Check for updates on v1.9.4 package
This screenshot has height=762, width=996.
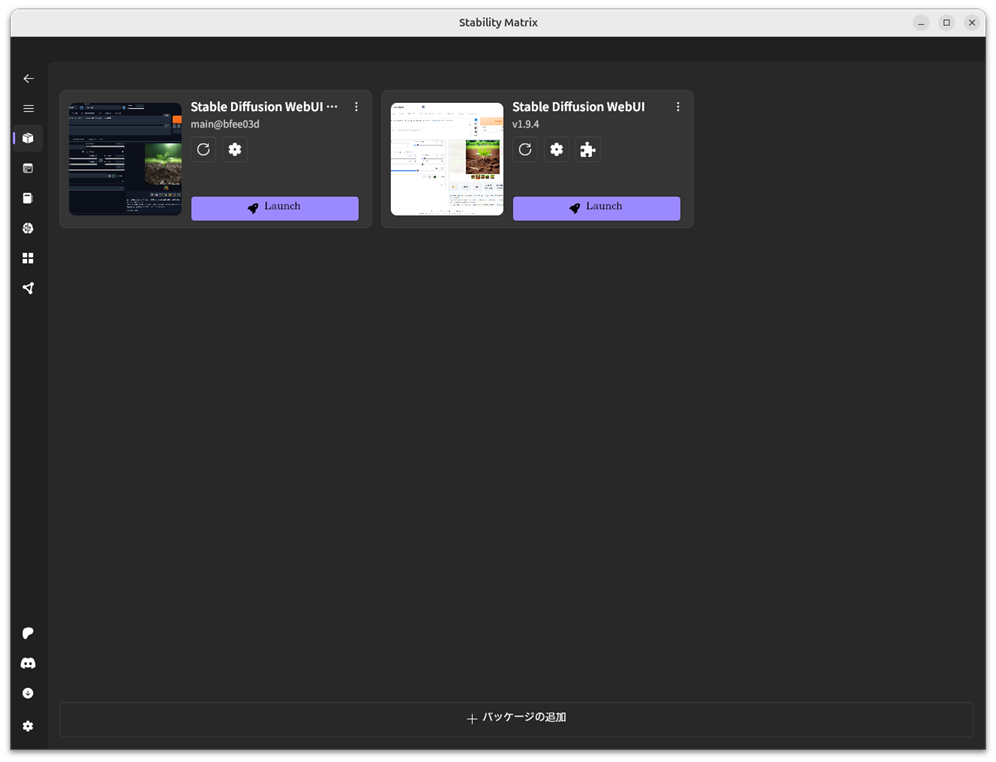525,149
